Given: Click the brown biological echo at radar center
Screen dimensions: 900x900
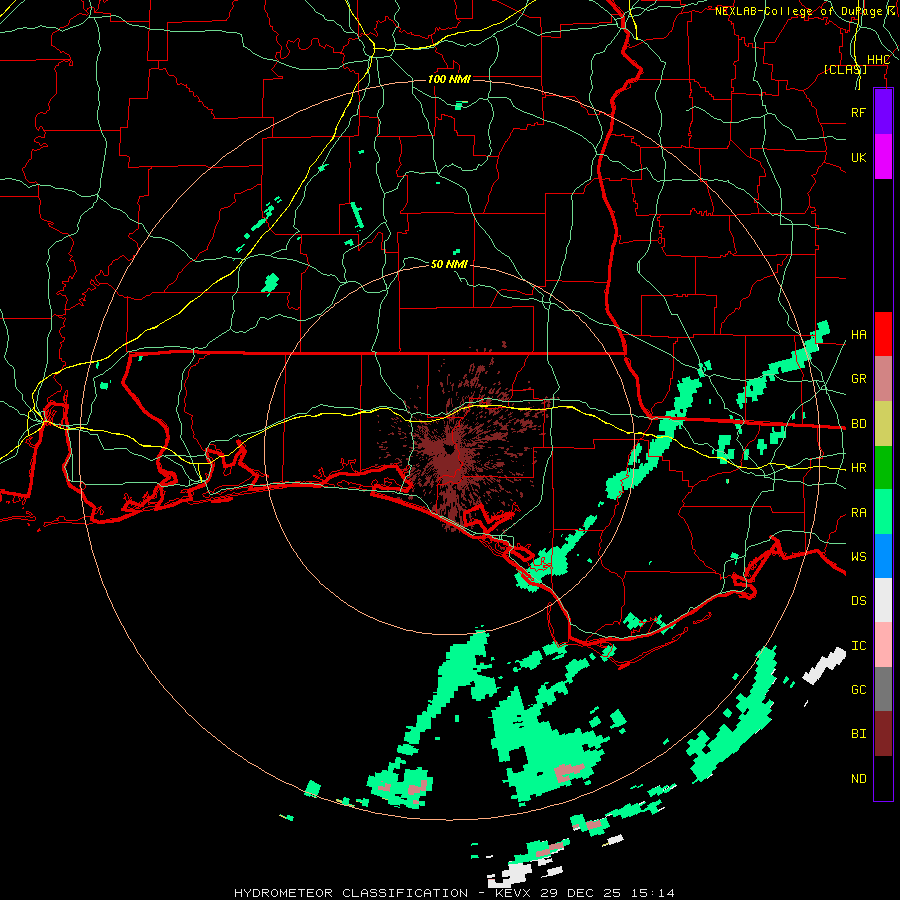Looking at the screenshot, I should click(x=453, y=456).
